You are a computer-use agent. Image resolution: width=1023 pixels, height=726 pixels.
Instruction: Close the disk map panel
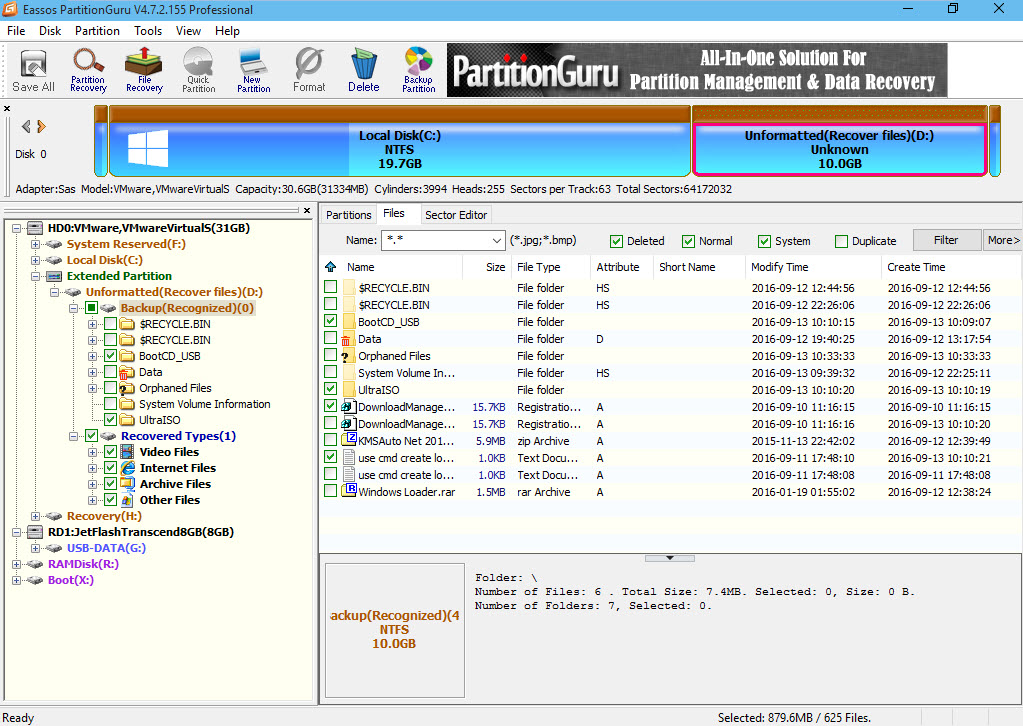click(7, 108)
